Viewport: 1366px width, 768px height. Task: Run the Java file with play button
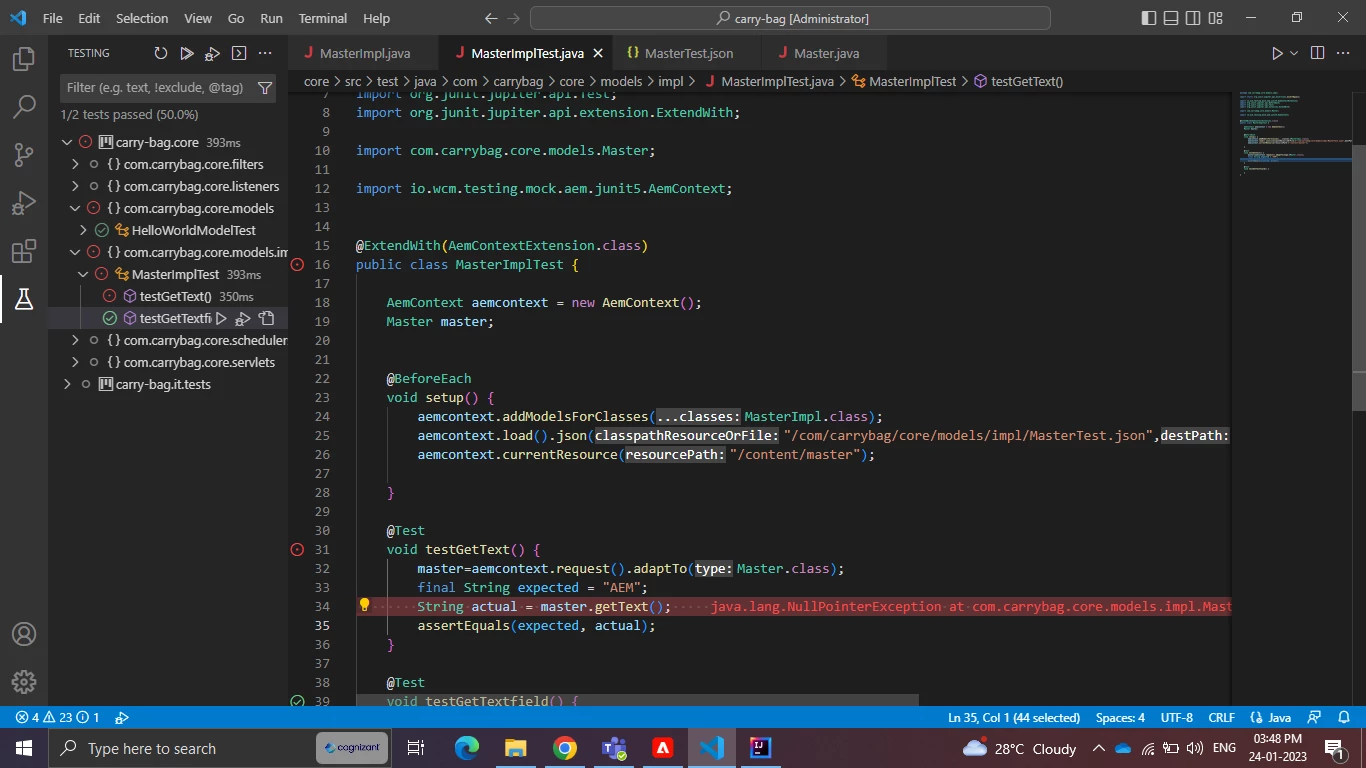tap(1277, 53)
